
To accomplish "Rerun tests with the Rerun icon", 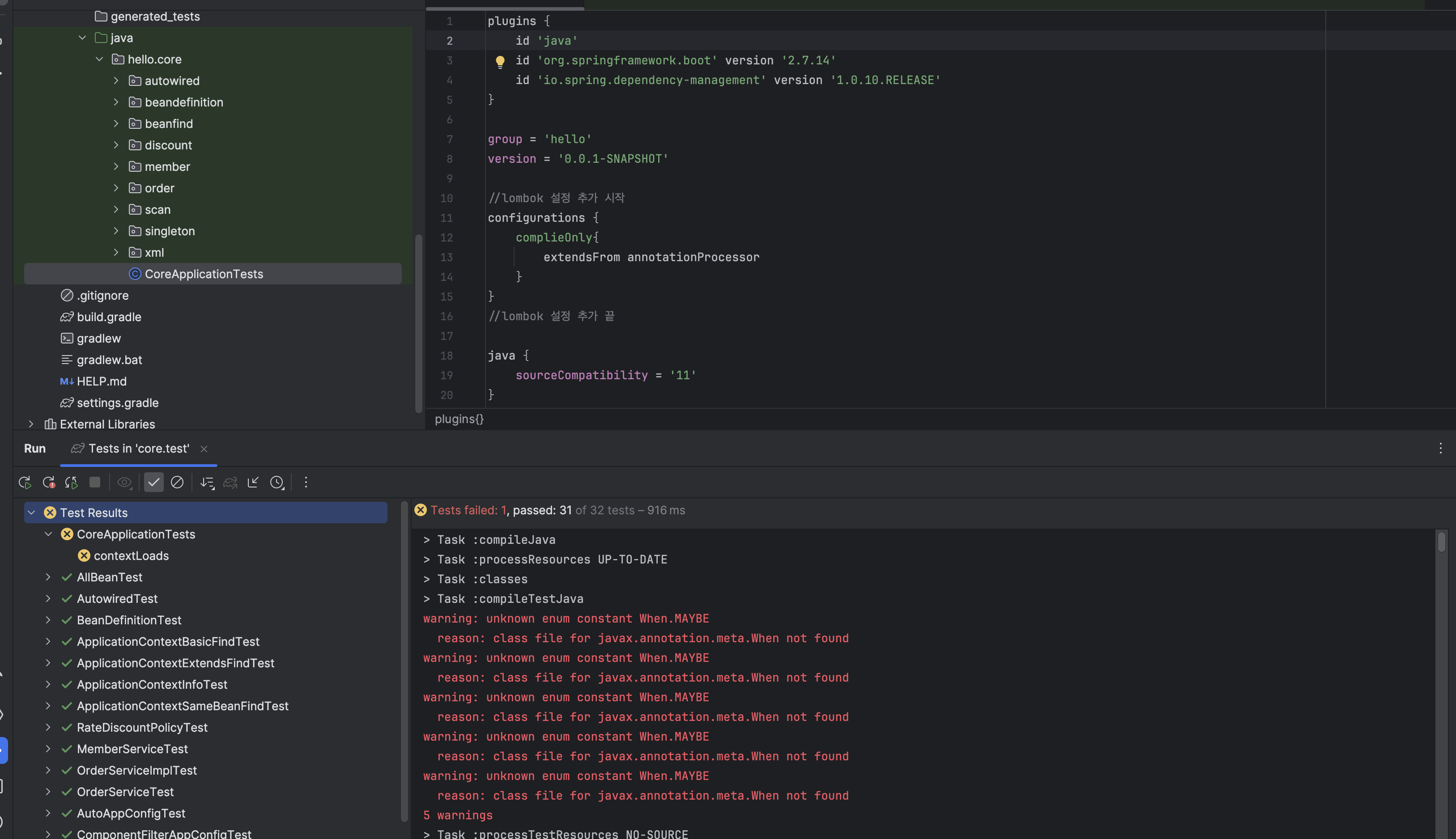I will click(x=25, y=482).
